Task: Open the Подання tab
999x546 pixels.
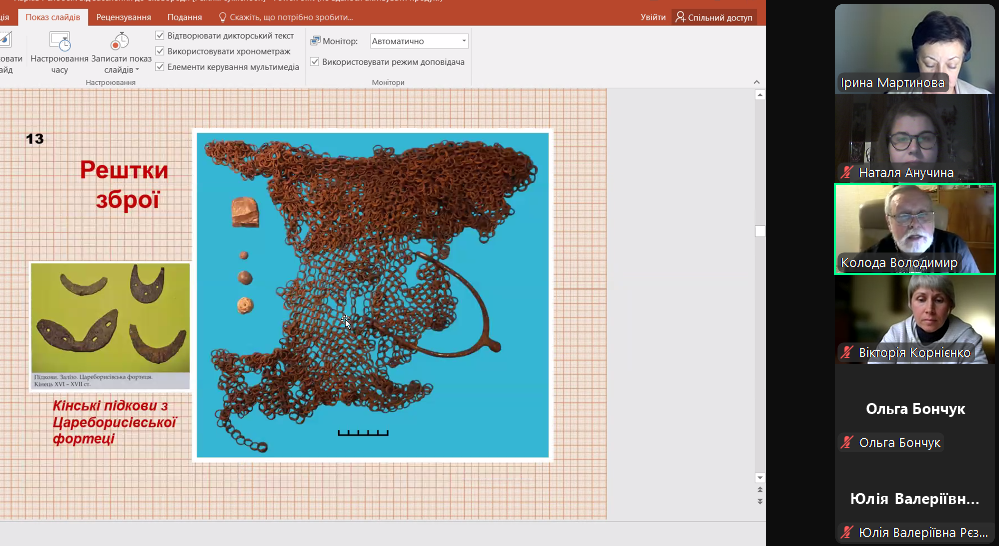Action: pyautogui.click(x=185, y=17)
